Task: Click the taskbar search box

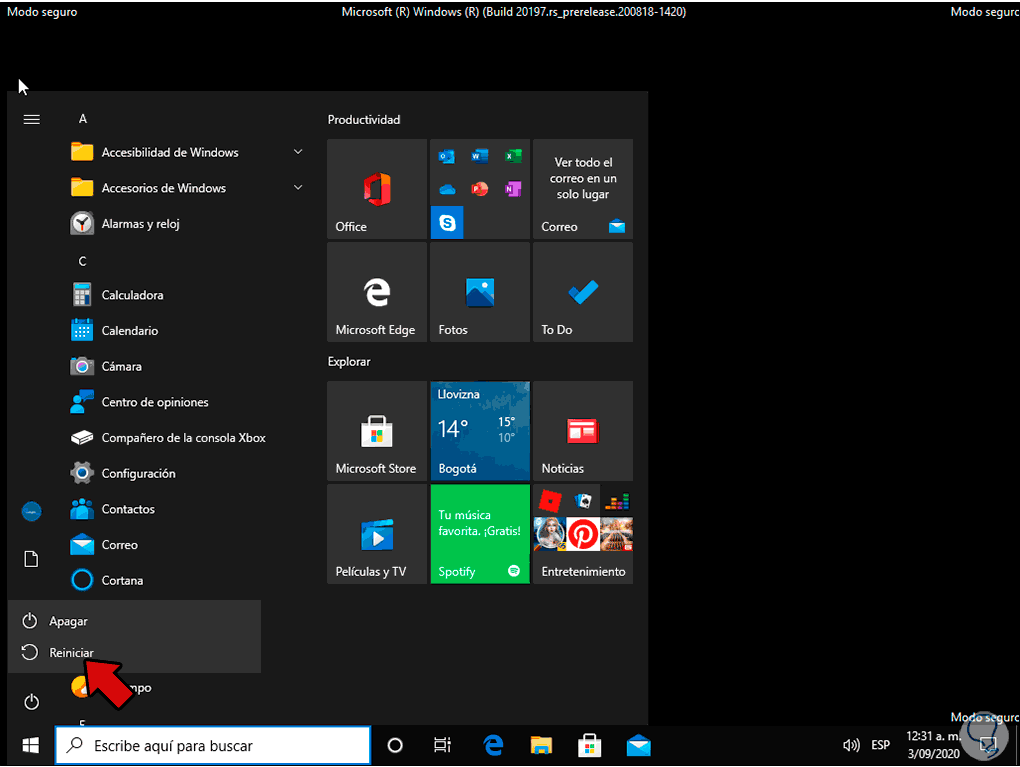Action: [x=213, y=746]
